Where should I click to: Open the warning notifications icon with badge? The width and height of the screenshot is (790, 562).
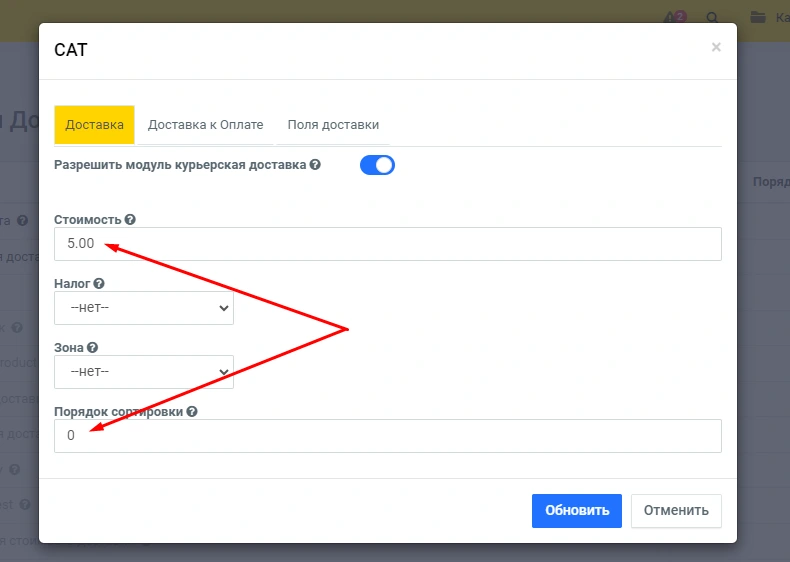coord(674,17)
